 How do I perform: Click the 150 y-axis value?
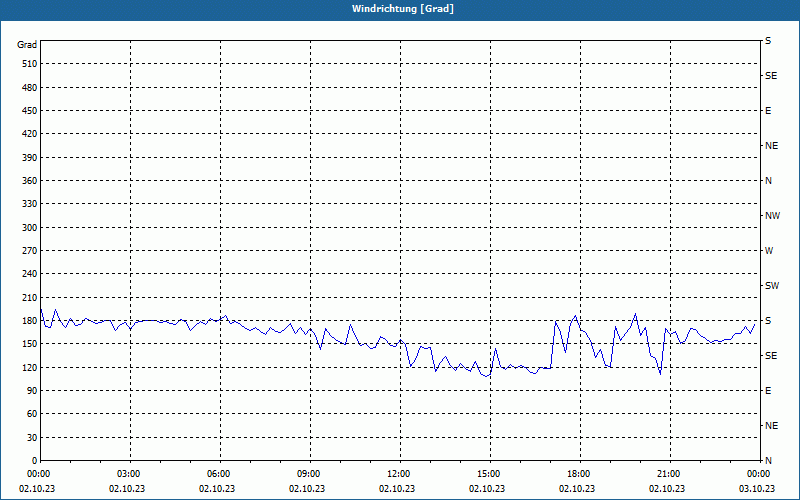tap(30, 344)
